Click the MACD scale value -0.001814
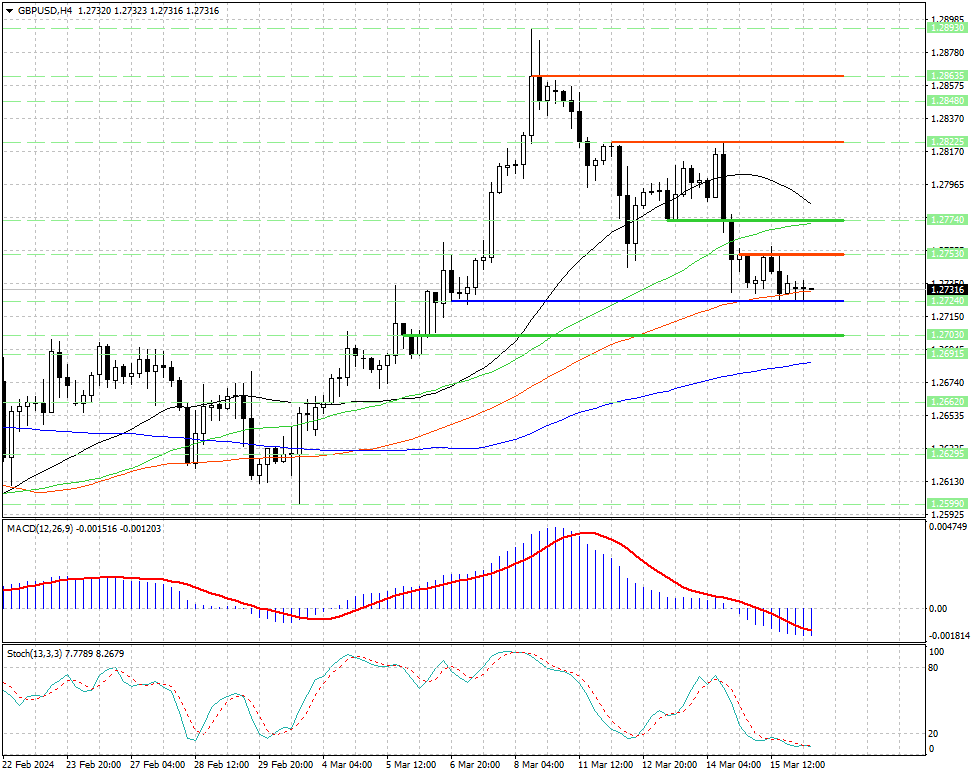971x776 pixels. pyautogui.click(x=948, y=635)
